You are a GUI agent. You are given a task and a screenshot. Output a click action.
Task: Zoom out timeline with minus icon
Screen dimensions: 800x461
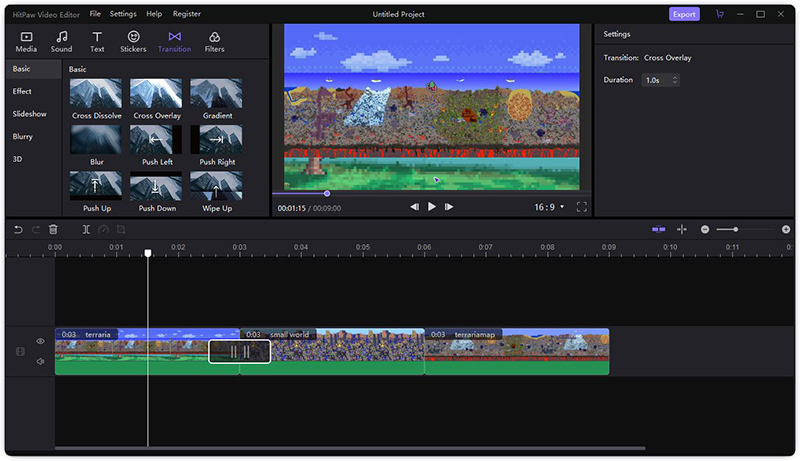[x=705, y=229]
